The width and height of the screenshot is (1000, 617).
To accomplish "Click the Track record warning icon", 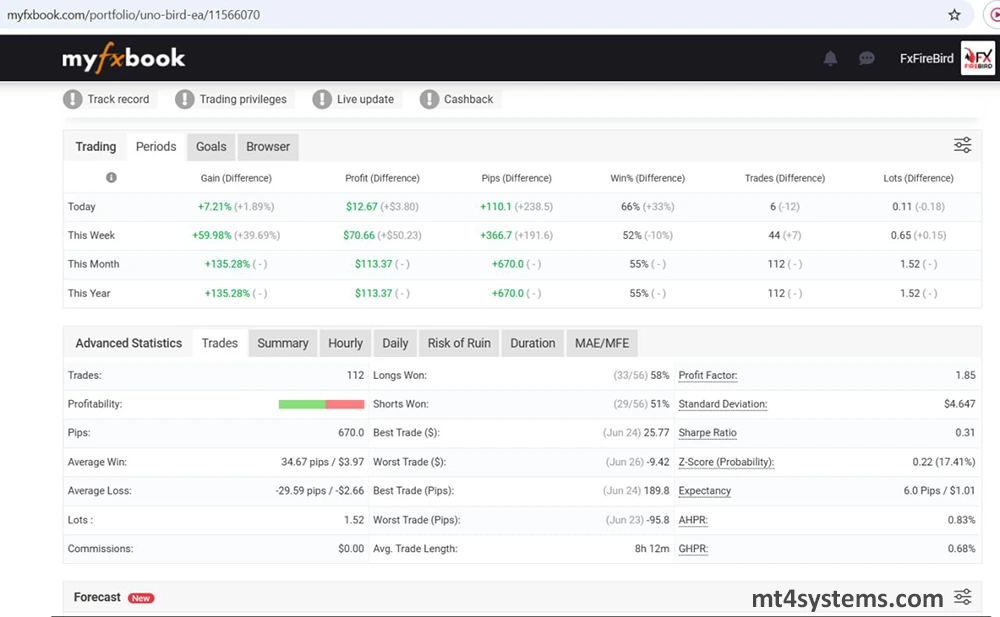I will click(73, 99).
